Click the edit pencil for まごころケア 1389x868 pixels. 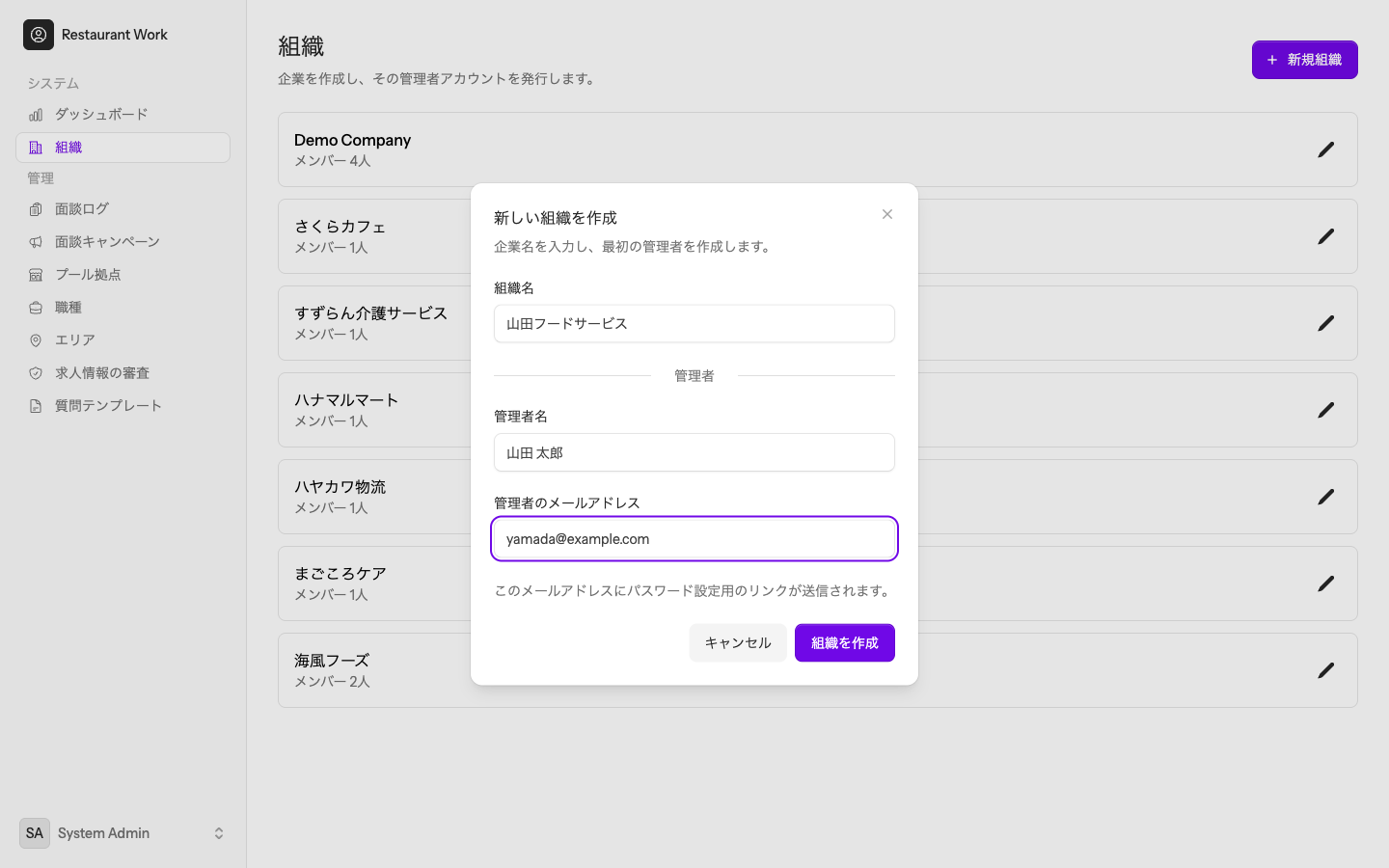[x=1326, y=583]
